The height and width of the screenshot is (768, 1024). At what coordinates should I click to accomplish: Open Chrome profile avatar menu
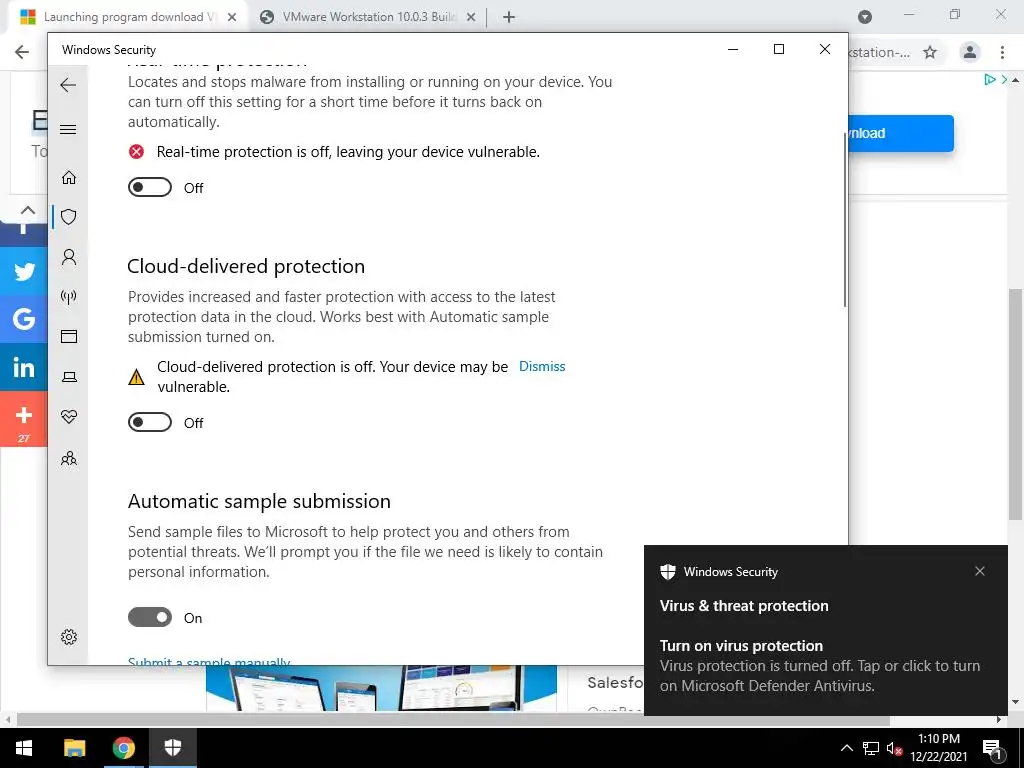pyautogui.click(x=970, y=52)
